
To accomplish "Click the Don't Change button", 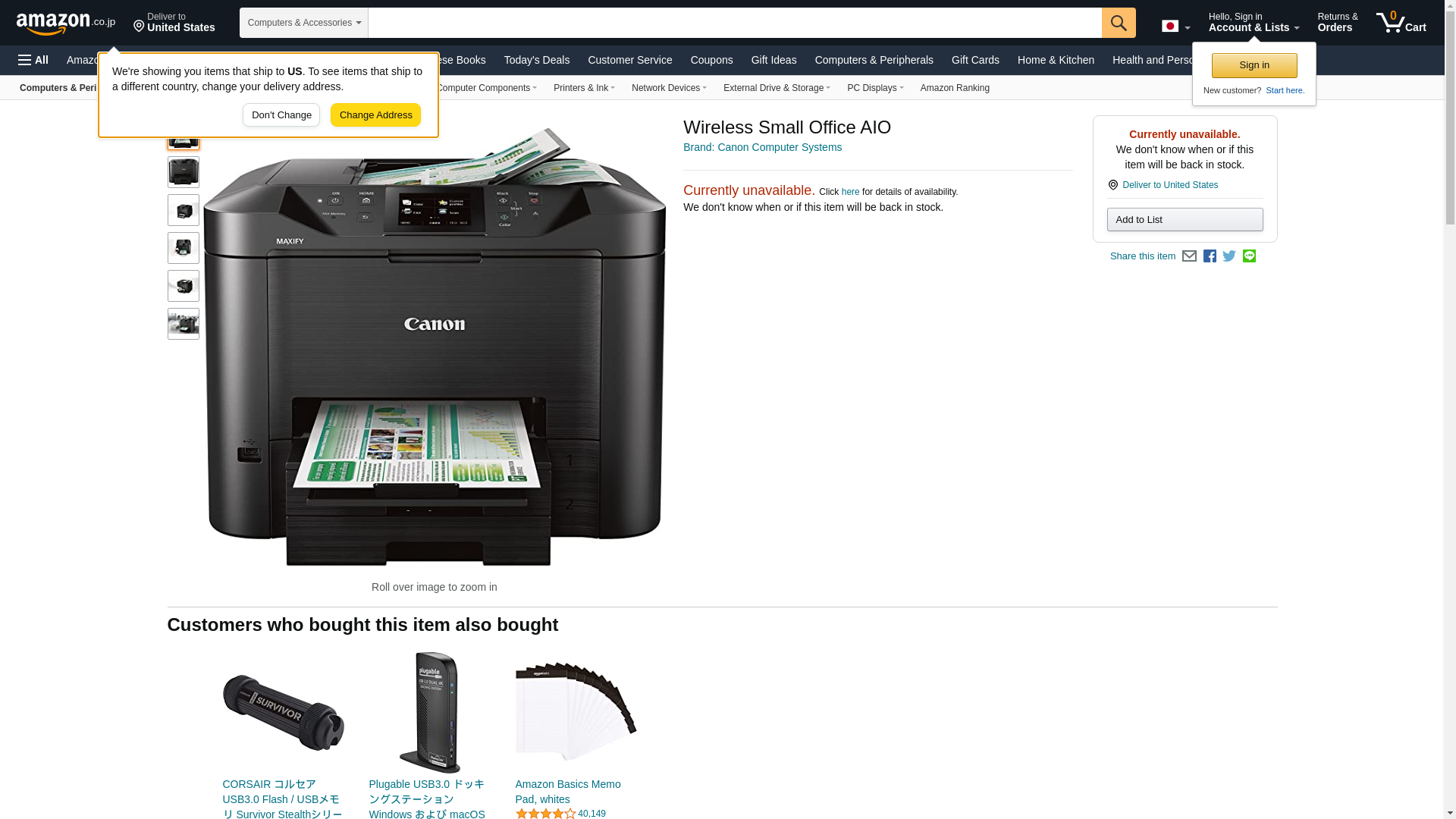I will [x=281, y=115].
